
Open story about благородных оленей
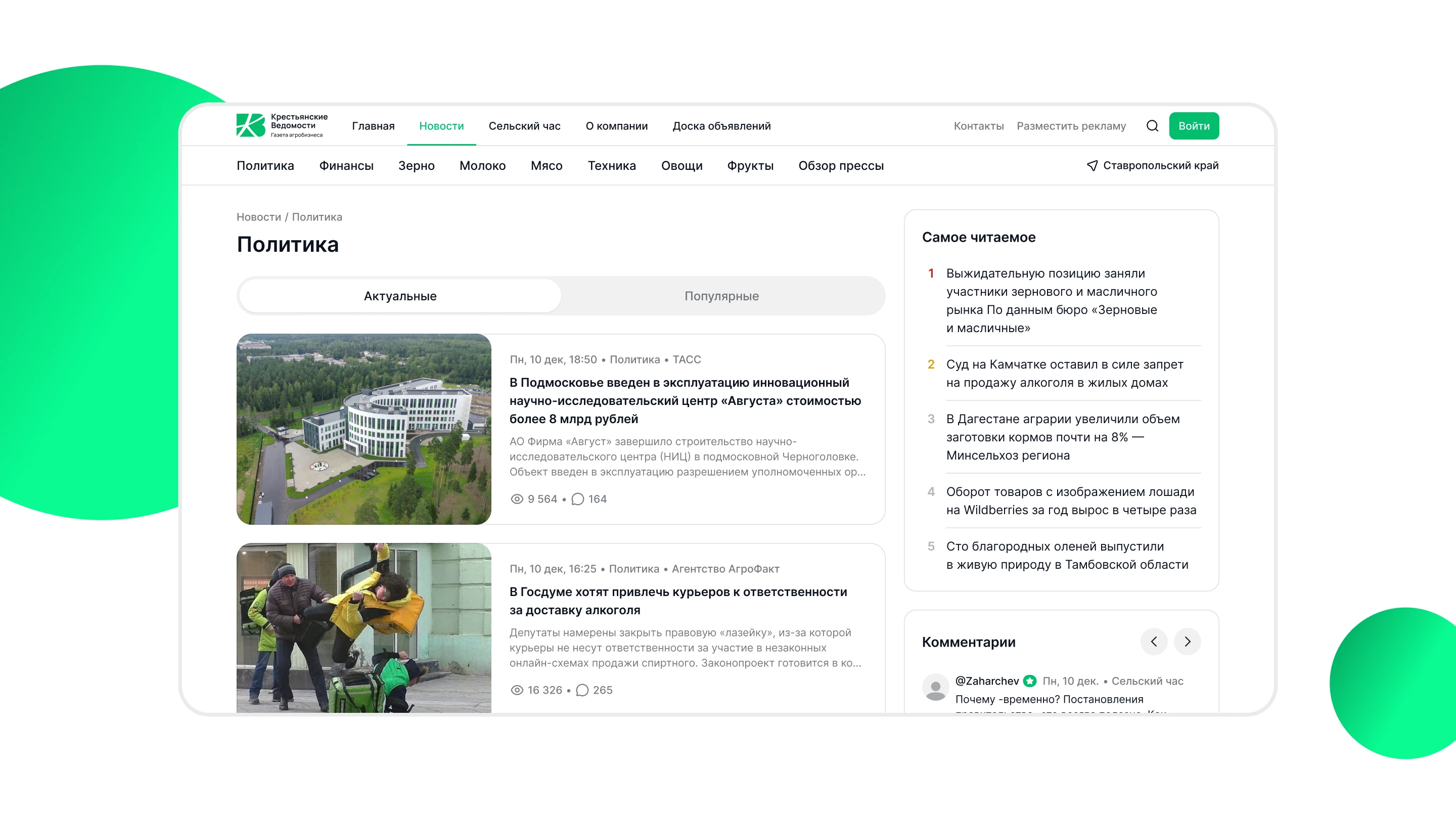1067,556
